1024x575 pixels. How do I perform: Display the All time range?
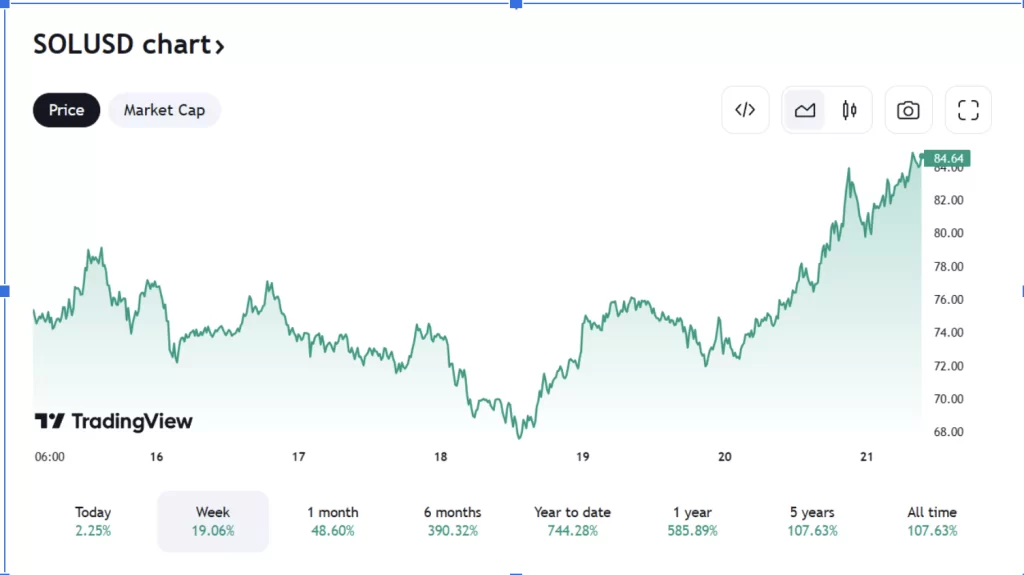pyautogui.click(x=932, y=521)
